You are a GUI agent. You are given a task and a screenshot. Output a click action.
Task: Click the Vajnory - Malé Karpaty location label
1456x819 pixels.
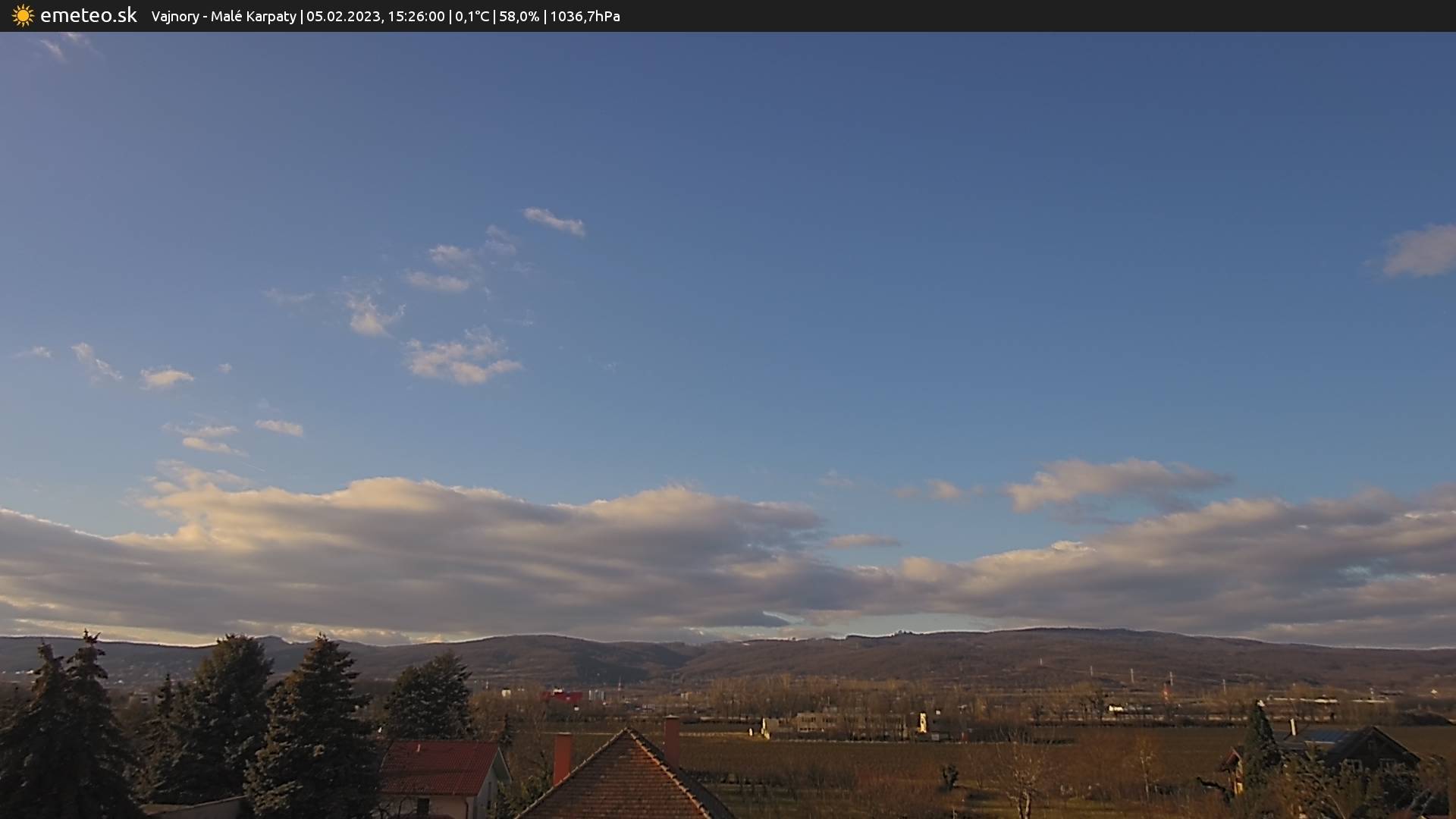tap(224, 16)
